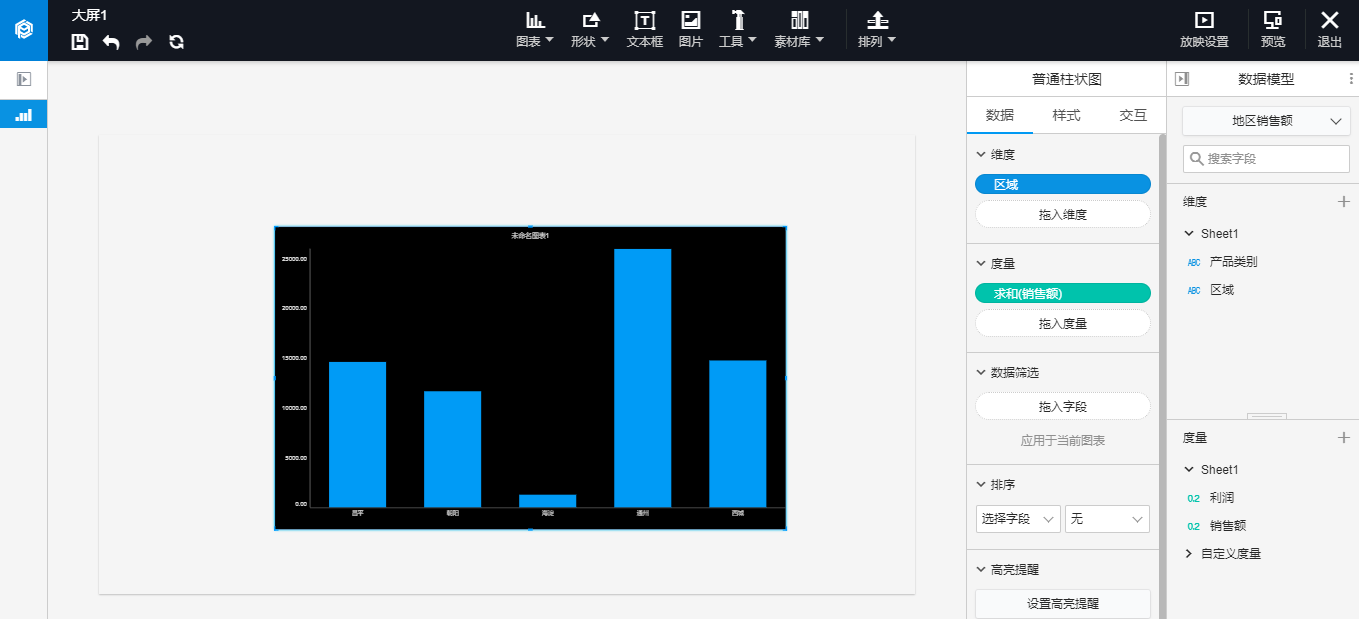Viewport: 1359px width, 619px height.
Task: Click the 退出 exit button
Action: pyautogui.click(x=1329, y=29)
